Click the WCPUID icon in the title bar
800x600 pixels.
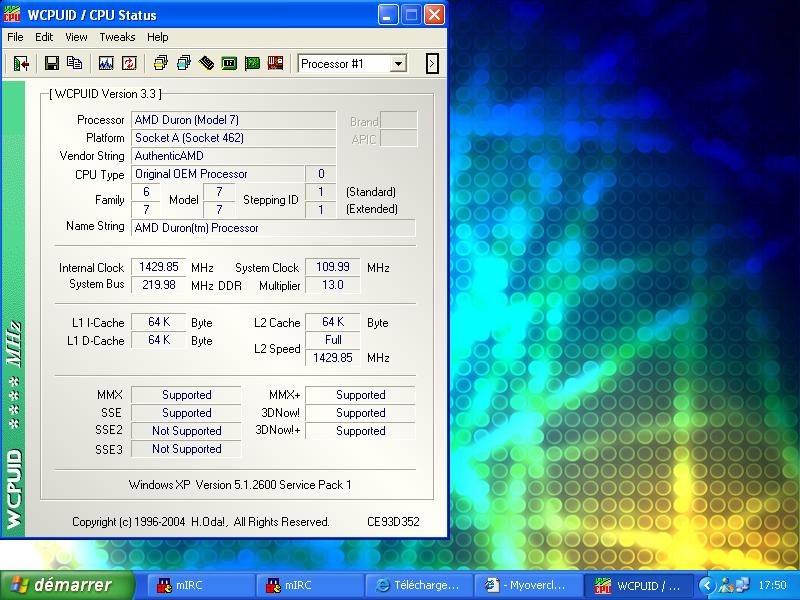point(12,14)
